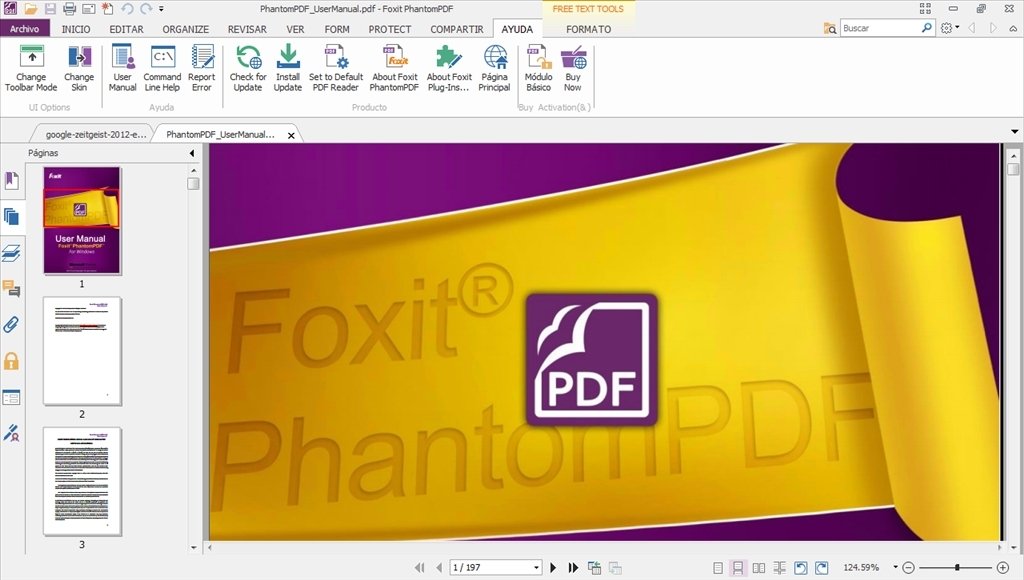Switch to the FORMATO tab
The width and height of the screenshot is (1024, 580).
[x=588, y=29]
